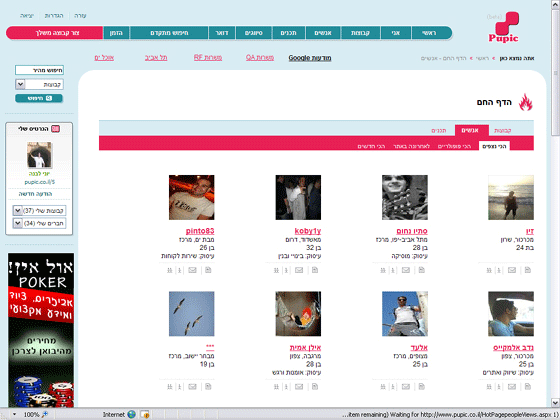
Task: Click the koby1y profile photo thumbnail
Action: point(298,197)
